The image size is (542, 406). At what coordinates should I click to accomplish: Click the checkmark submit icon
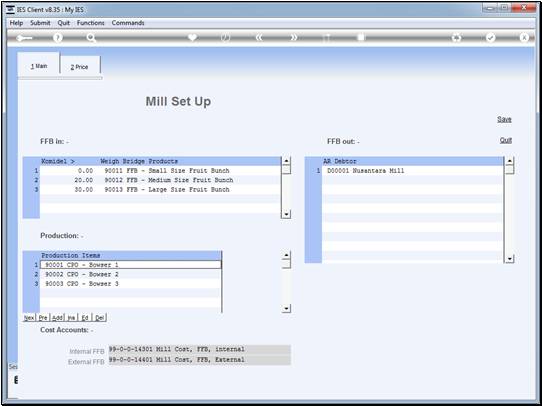490,38
